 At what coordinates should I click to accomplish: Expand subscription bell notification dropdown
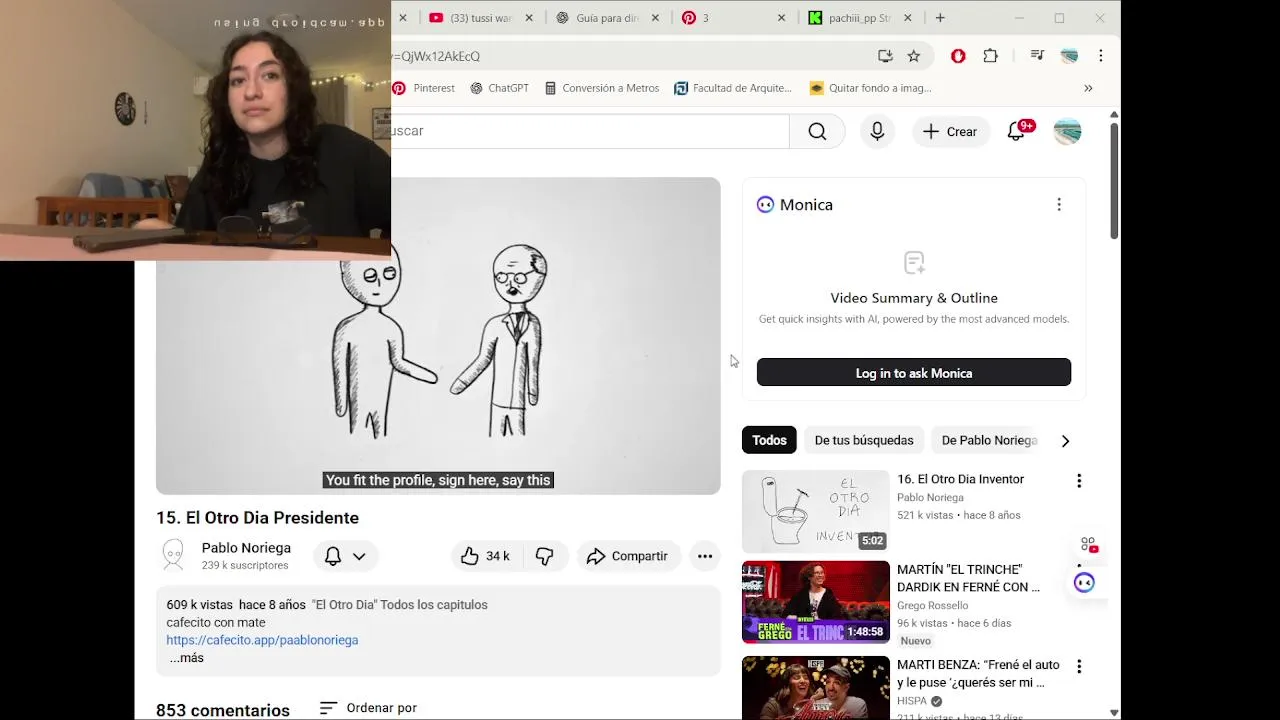pyautogui.click(x=345, y=556)
